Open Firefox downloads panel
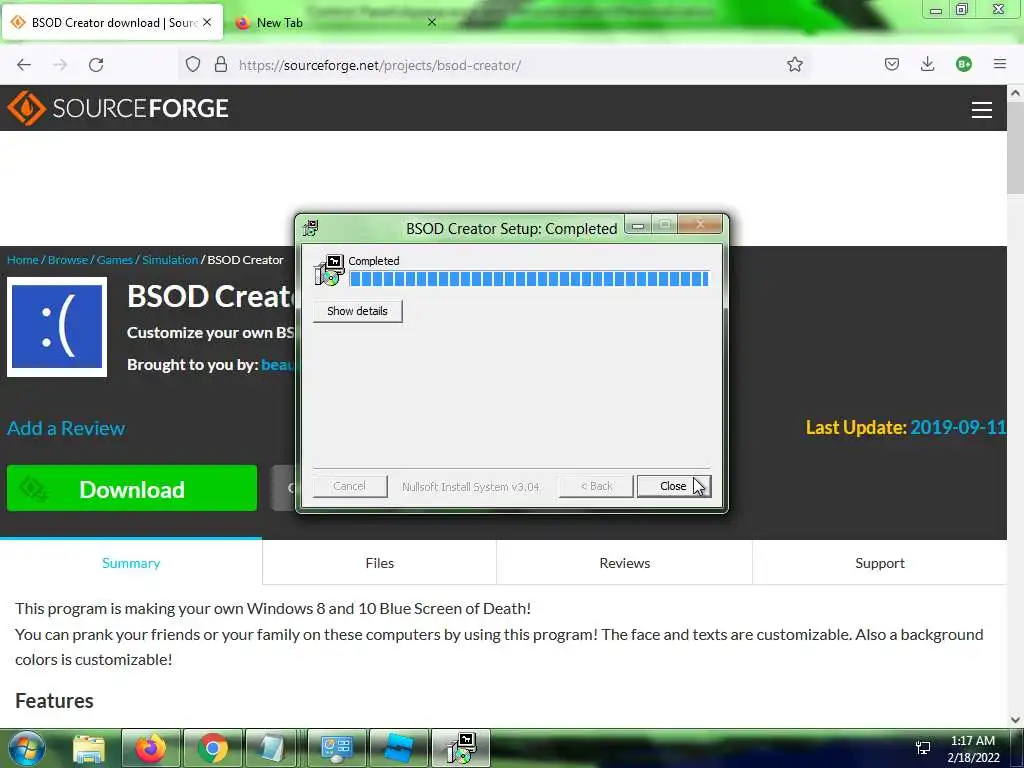The image size is (1024, 768). (x=927, y=64)
